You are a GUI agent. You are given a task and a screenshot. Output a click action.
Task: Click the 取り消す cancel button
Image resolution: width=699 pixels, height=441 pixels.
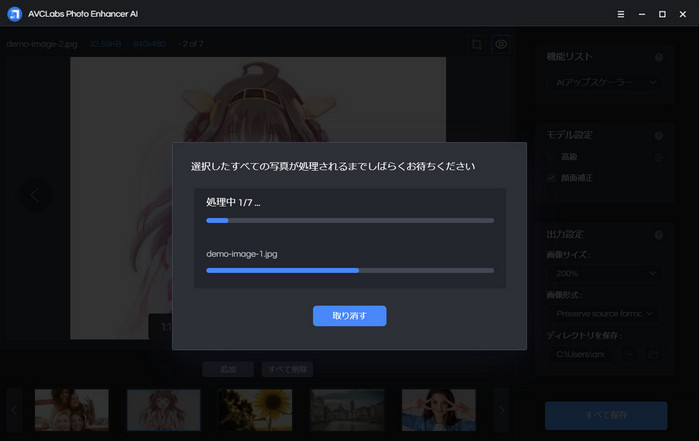[350, 316]
